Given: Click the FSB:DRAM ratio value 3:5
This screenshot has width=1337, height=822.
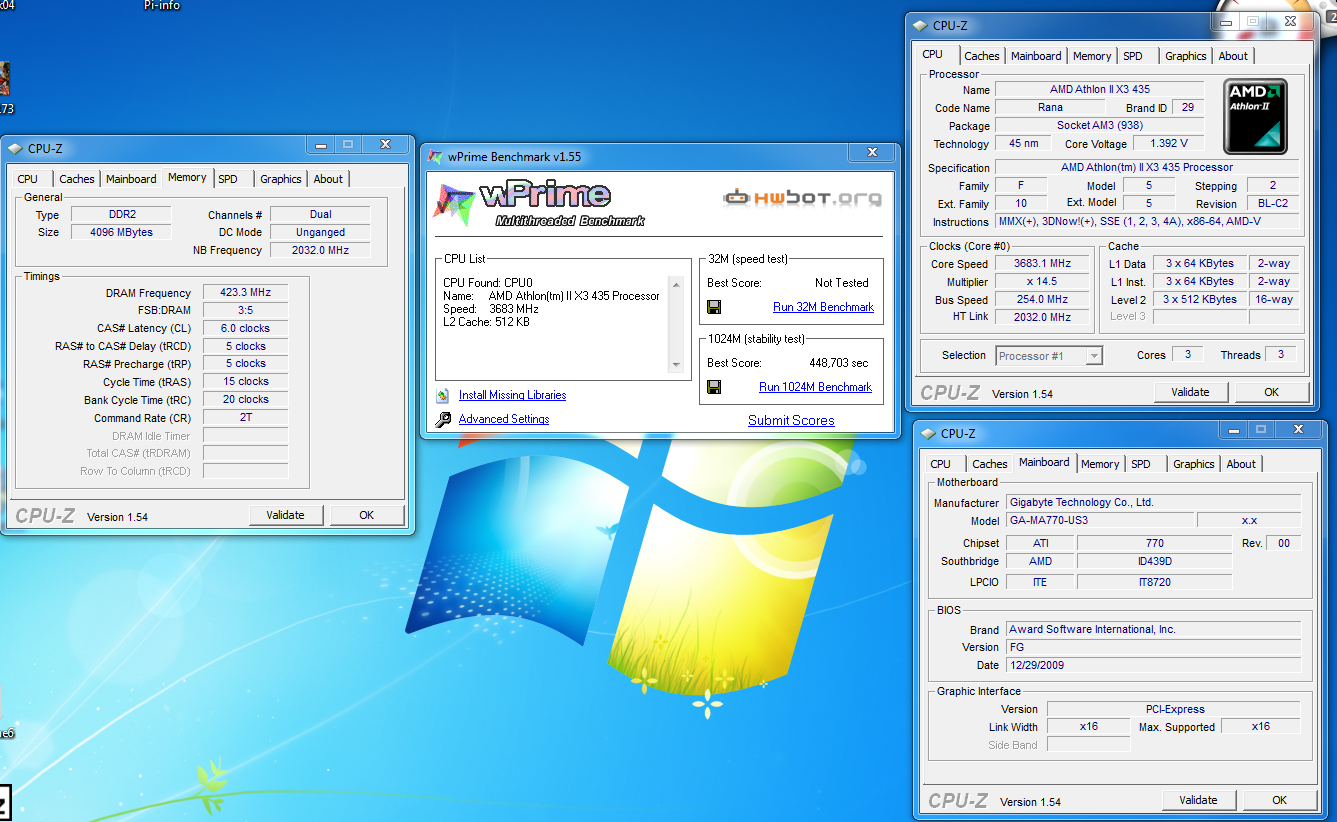Looking at the screenshot, I should [245, 310].
